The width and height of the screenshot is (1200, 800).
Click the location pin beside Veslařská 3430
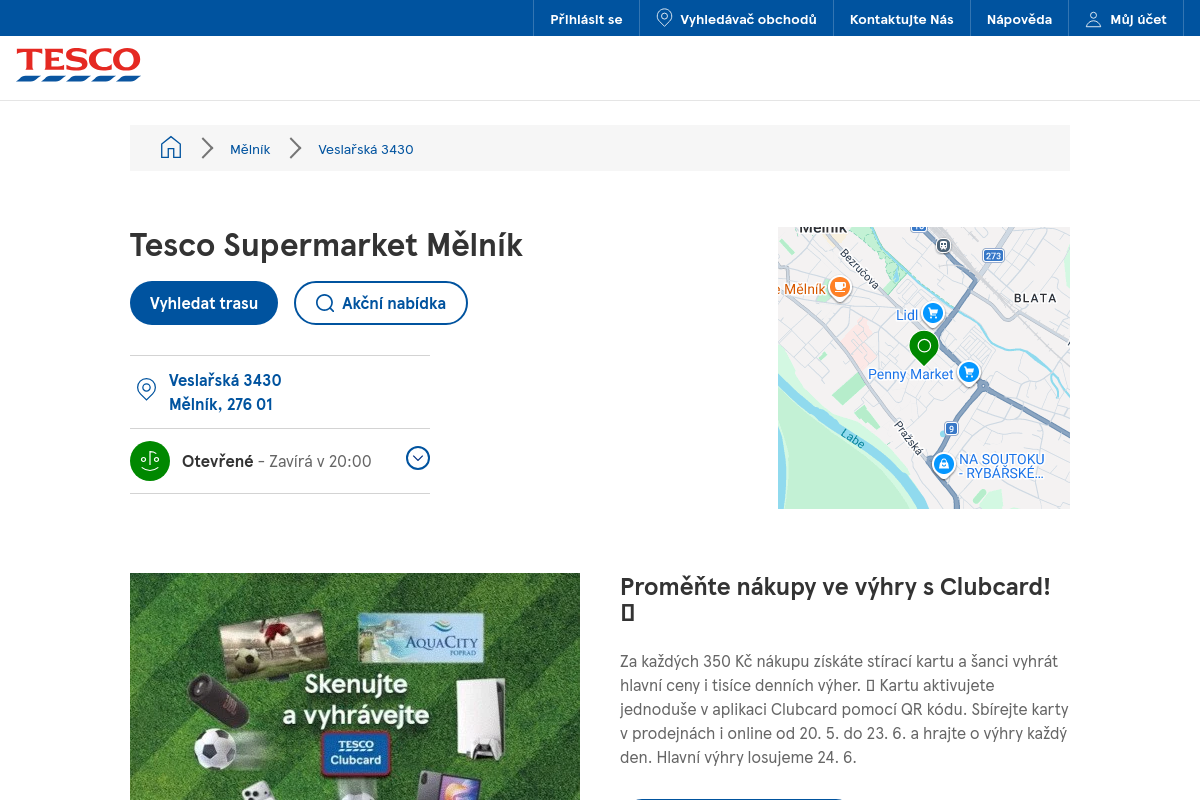146,389
